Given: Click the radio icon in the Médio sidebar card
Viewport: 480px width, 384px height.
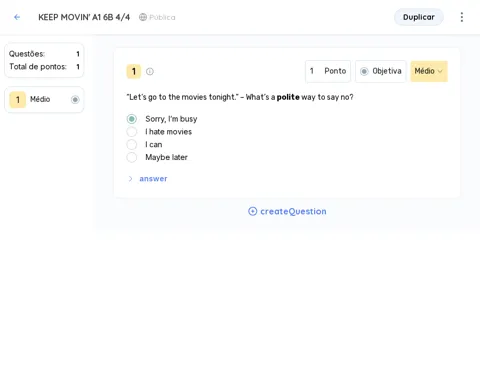Looking at the screenshot, I should click(75, 99).
